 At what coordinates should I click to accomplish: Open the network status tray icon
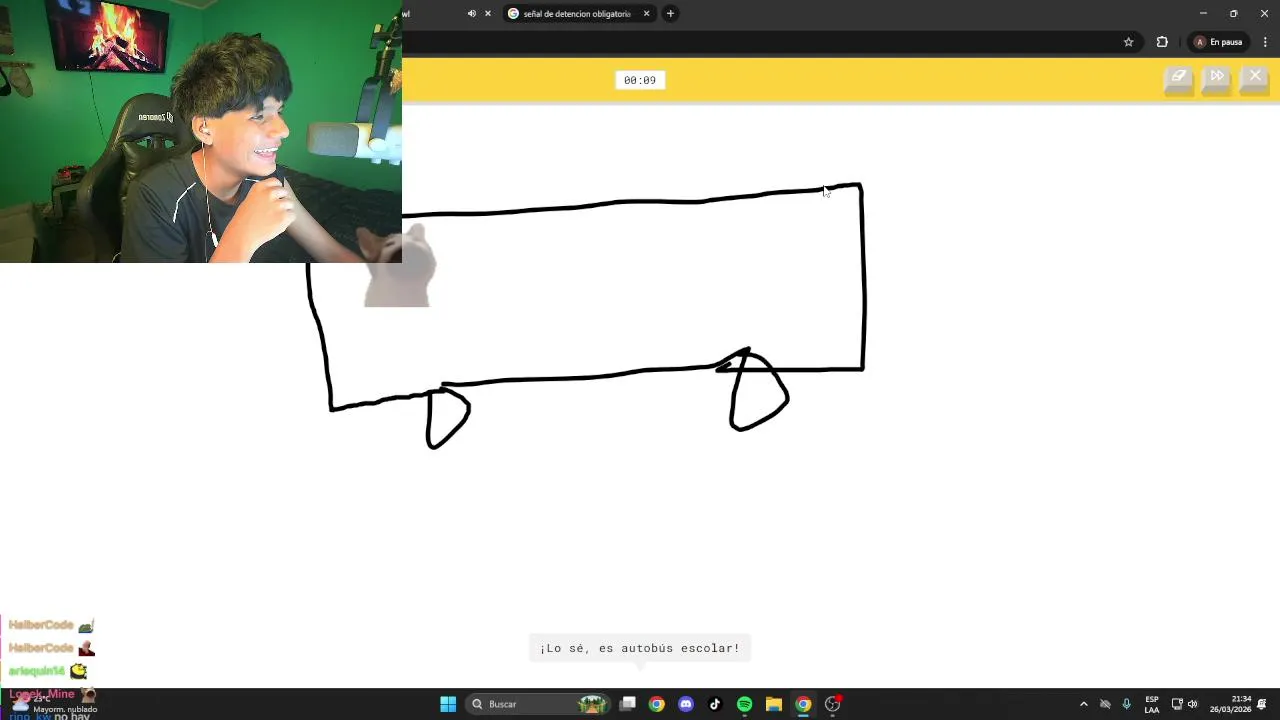1177,704
